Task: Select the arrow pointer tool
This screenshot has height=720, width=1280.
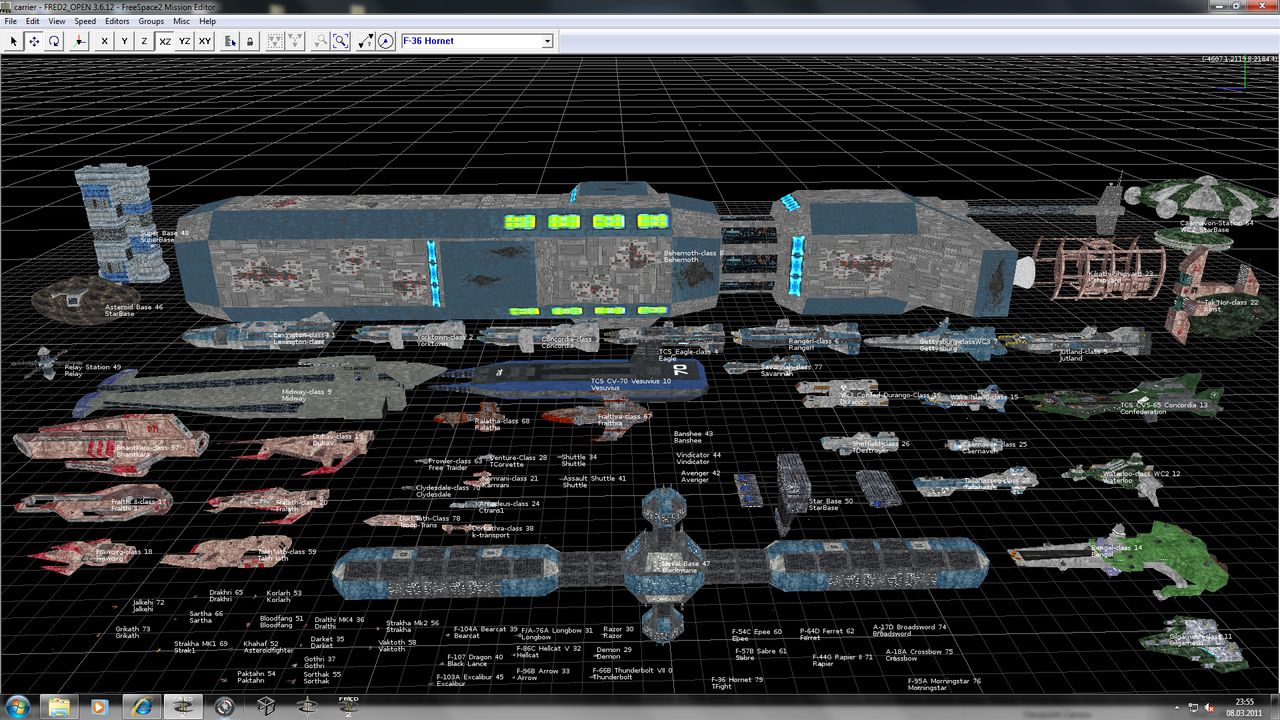Action: pos(14,41)
